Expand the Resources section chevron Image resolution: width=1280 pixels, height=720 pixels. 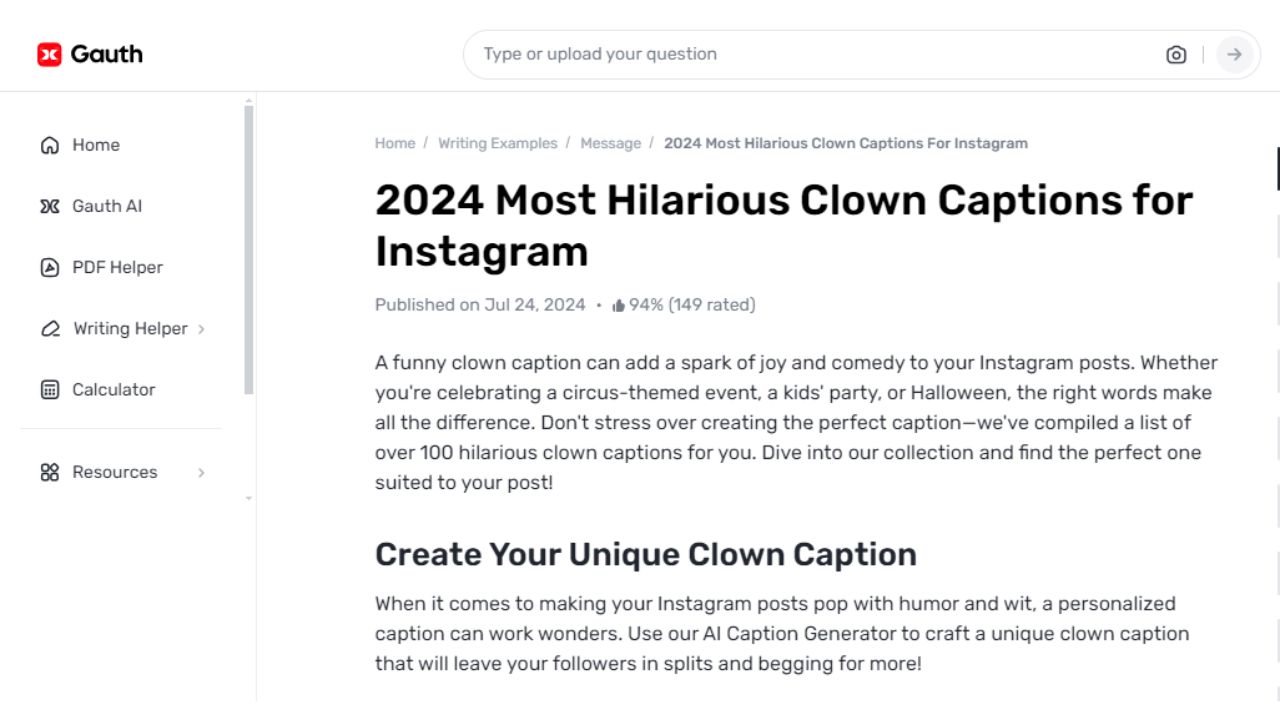pyautogui.click(x=201, y=472)
